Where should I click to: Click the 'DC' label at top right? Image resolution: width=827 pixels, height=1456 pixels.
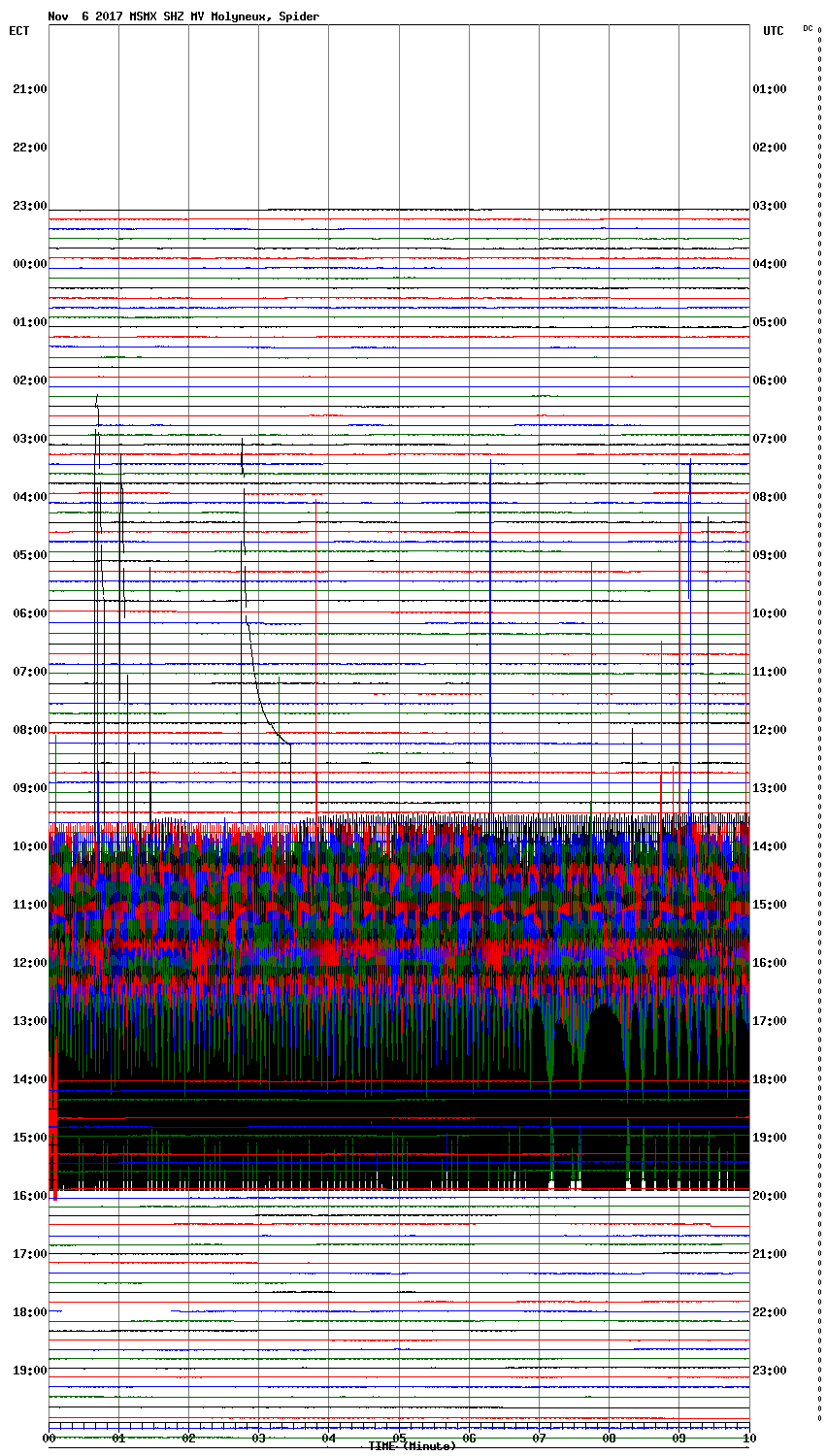click(x=808, y=28)
